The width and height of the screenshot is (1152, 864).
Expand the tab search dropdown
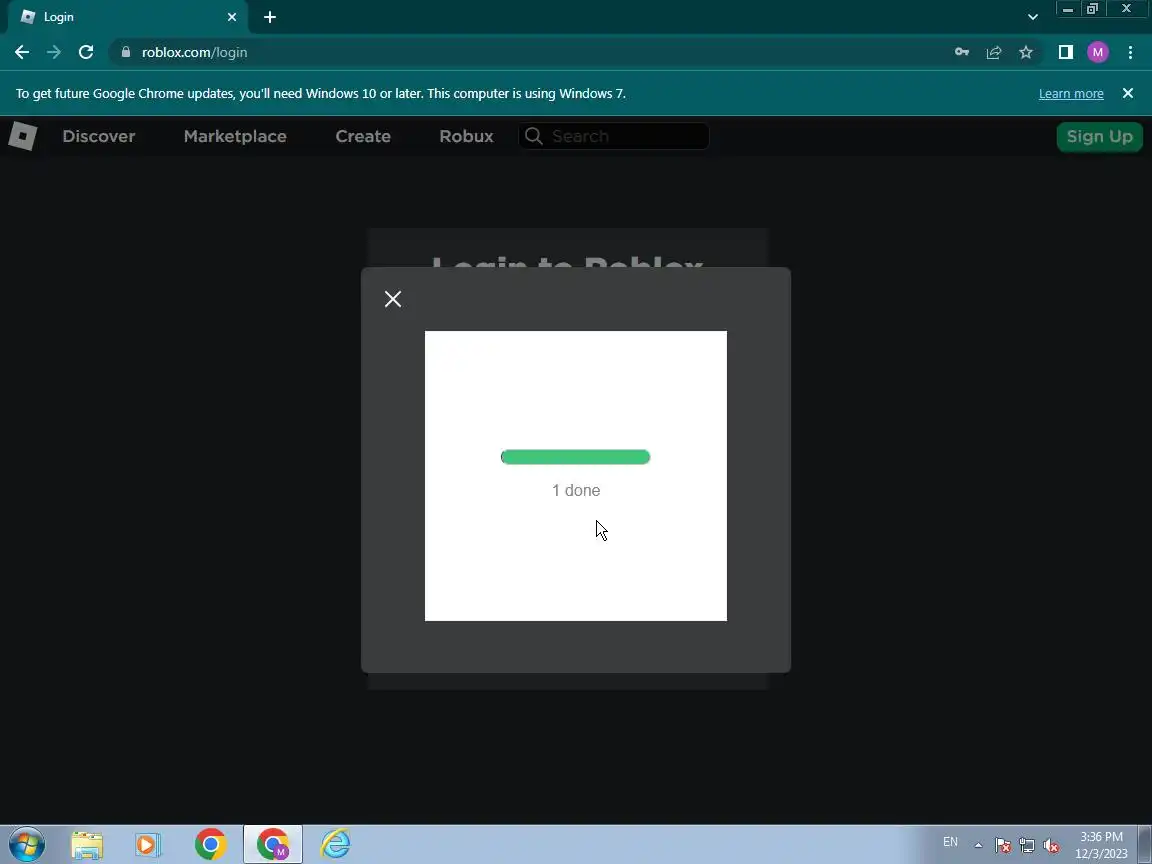click(1032, 17)
